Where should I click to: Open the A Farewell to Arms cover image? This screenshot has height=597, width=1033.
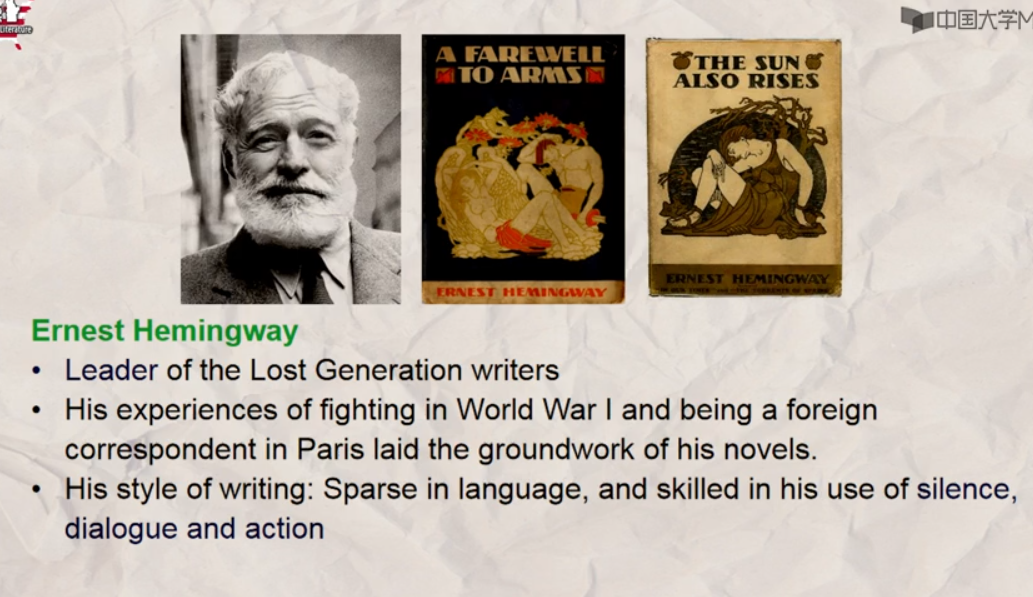523,169
